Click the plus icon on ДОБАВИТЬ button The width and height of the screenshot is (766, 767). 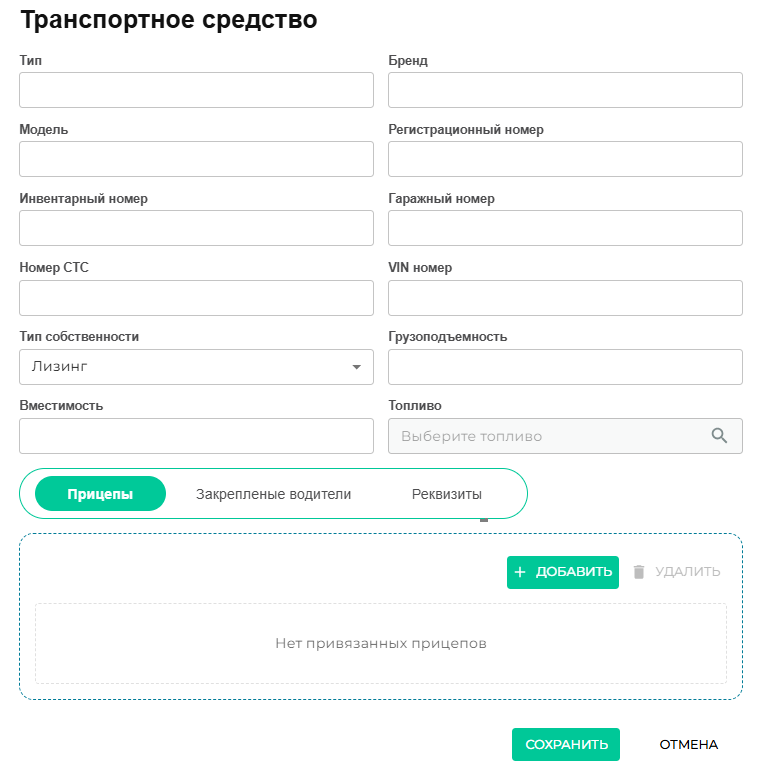pyautogui.click(x=519, y=572)
